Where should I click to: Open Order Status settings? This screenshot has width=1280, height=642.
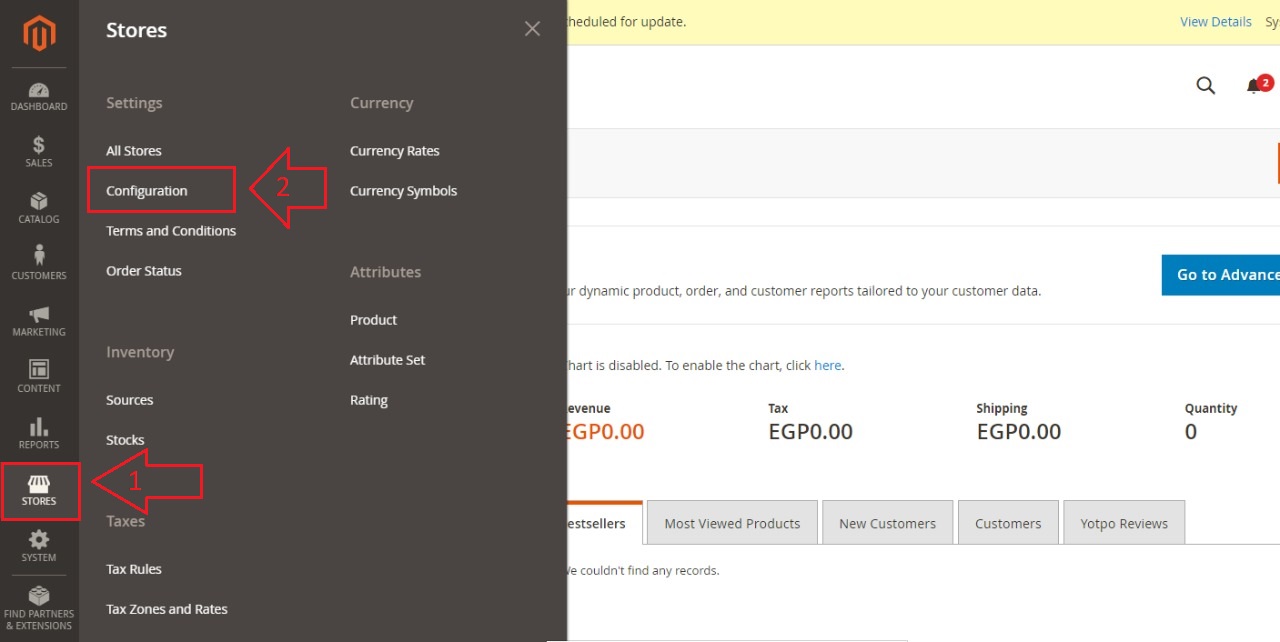[144, 271]
